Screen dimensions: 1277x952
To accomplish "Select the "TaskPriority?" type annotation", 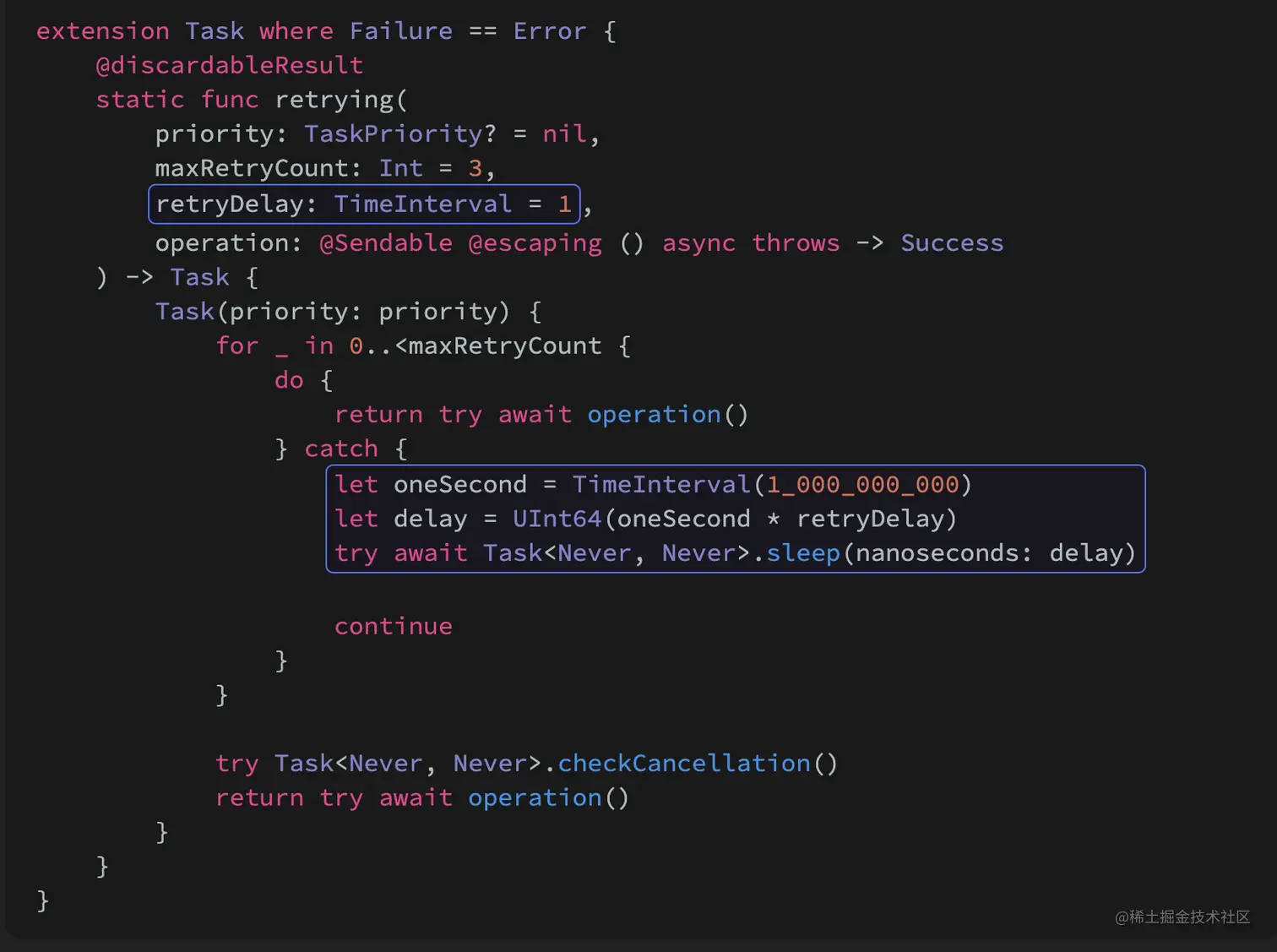I will pyautogui.click(x=400, y=134).
